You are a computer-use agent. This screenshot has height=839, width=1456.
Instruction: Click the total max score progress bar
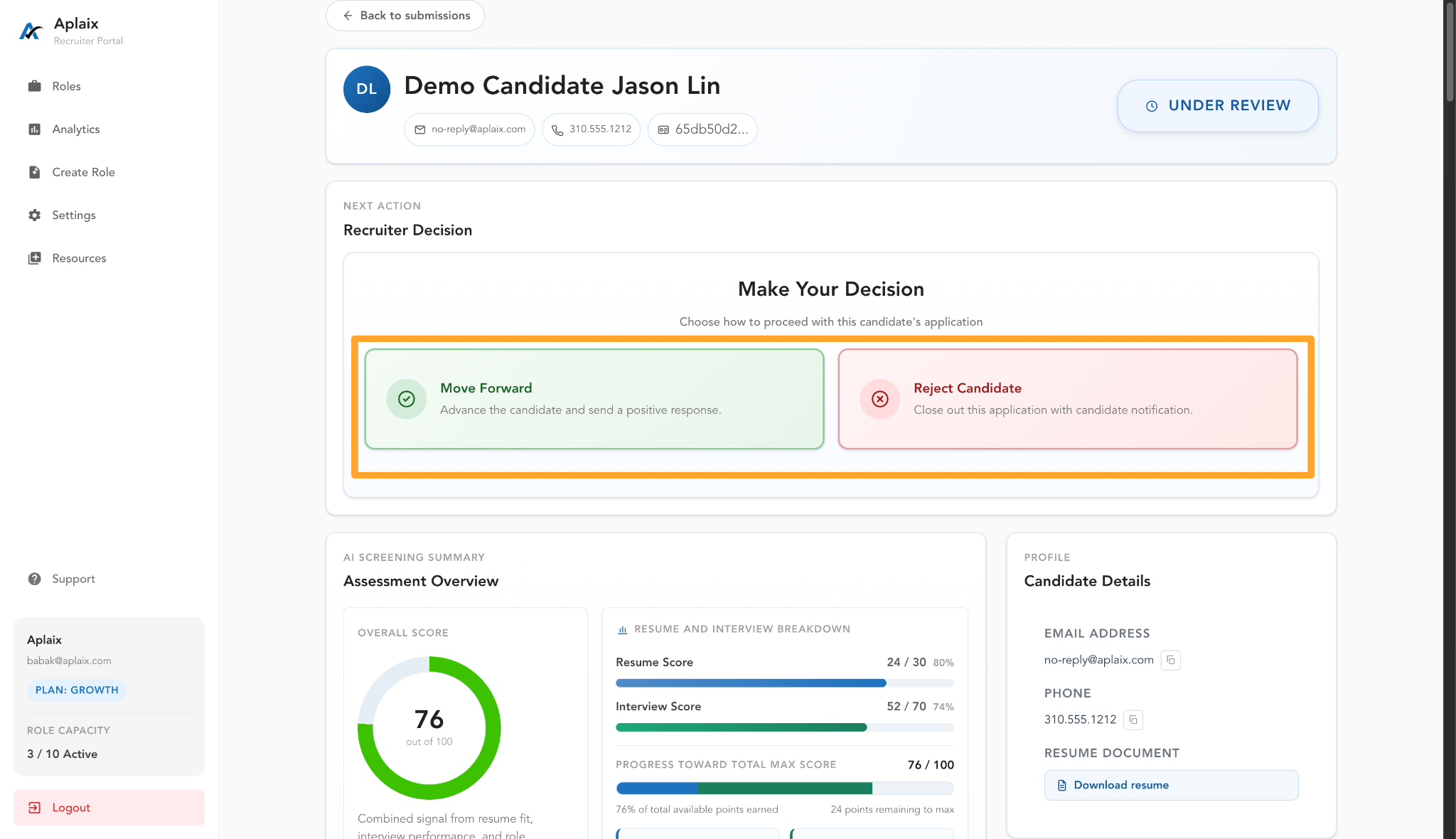pyautogui.click(x=785, y=788)
